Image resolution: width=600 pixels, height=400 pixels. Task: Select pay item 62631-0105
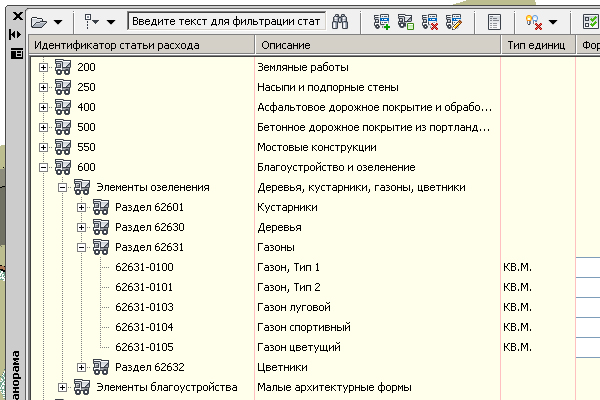[x=144, y=347]
